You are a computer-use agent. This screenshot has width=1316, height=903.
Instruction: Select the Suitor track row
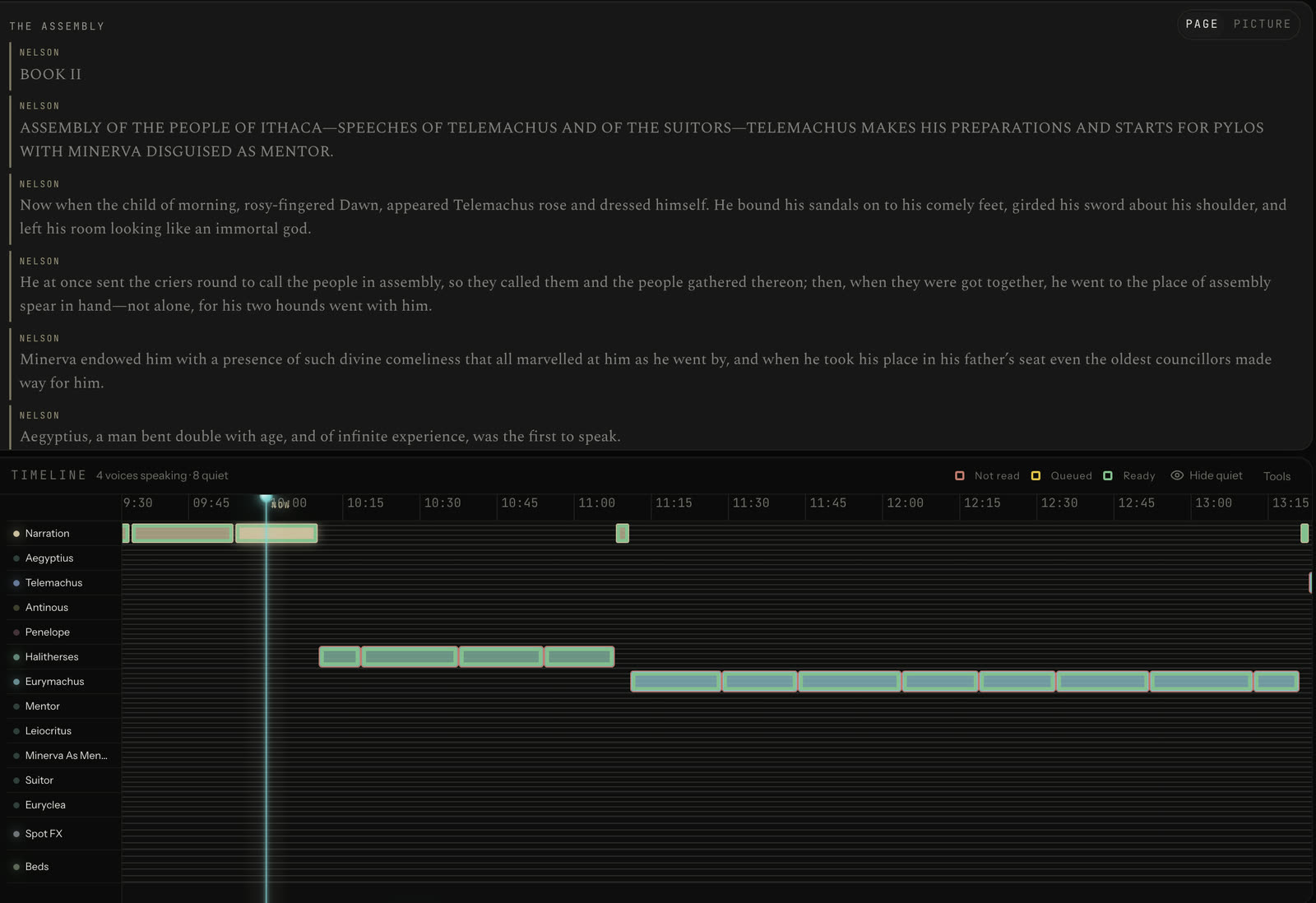pyautogui.click(x=64, y=780)
